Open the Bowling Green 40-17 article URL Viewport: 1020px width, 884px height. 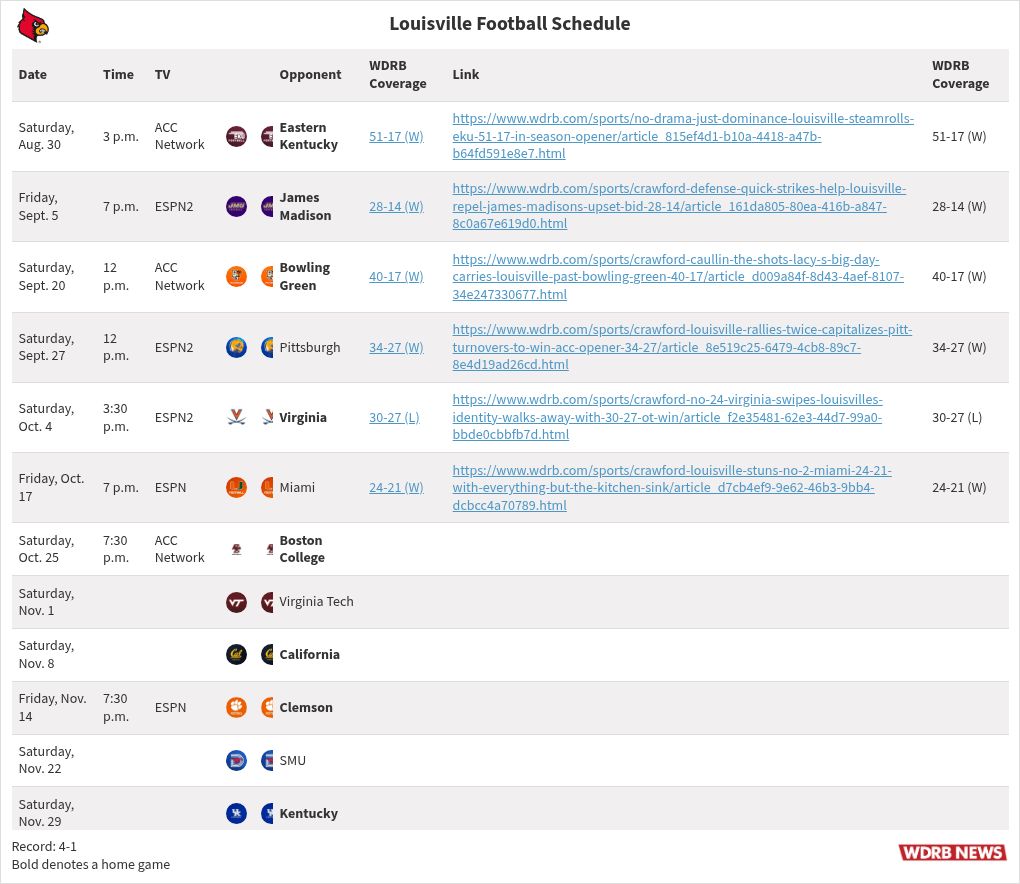(x=677, y=277)
